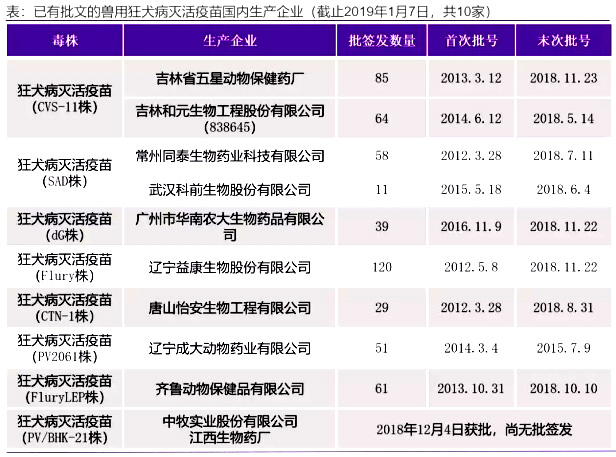Select the SAD株 strain cell

(x=65, y=173)
